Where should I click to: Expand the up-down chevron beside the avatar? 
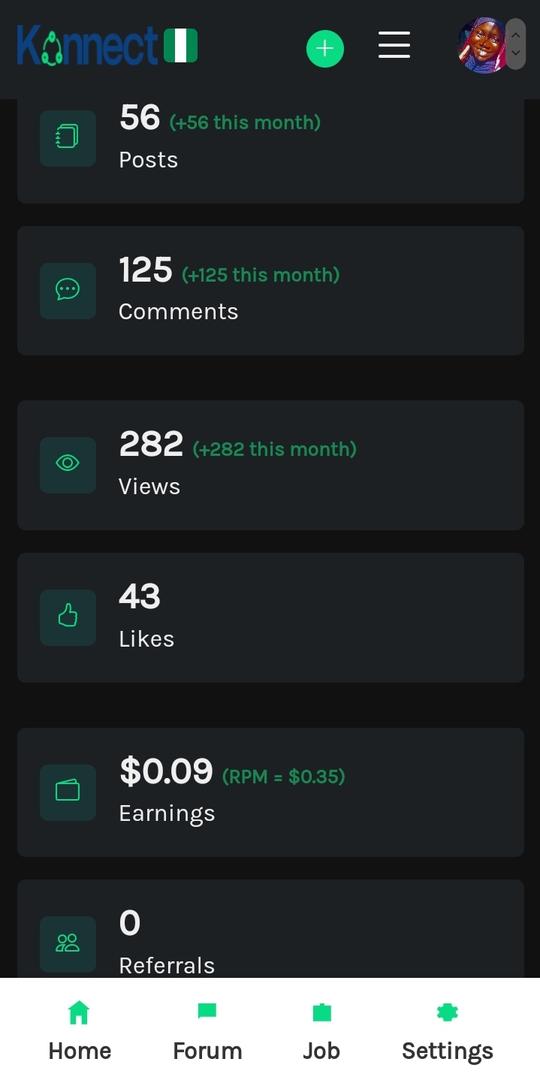516,45
